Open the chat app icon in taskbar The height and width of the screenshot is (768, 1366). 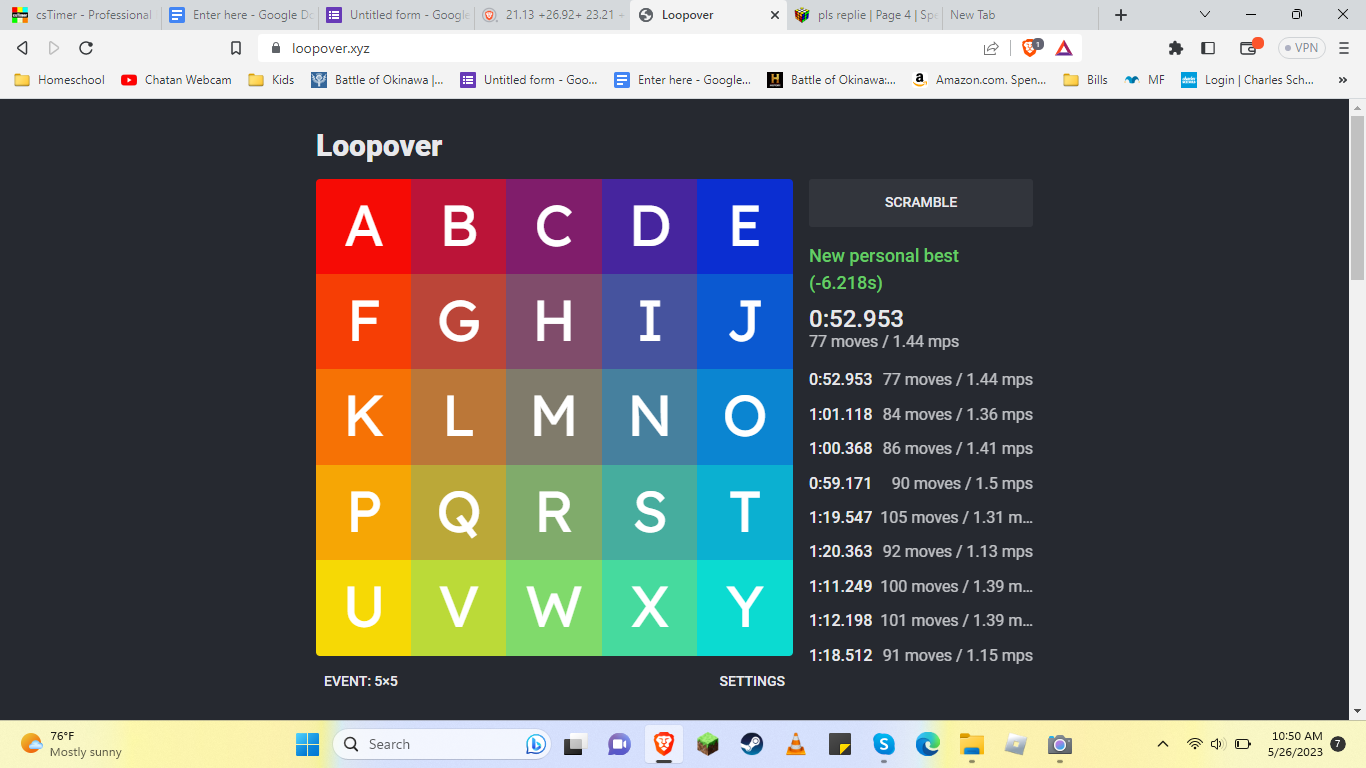[x=619, y=744]
